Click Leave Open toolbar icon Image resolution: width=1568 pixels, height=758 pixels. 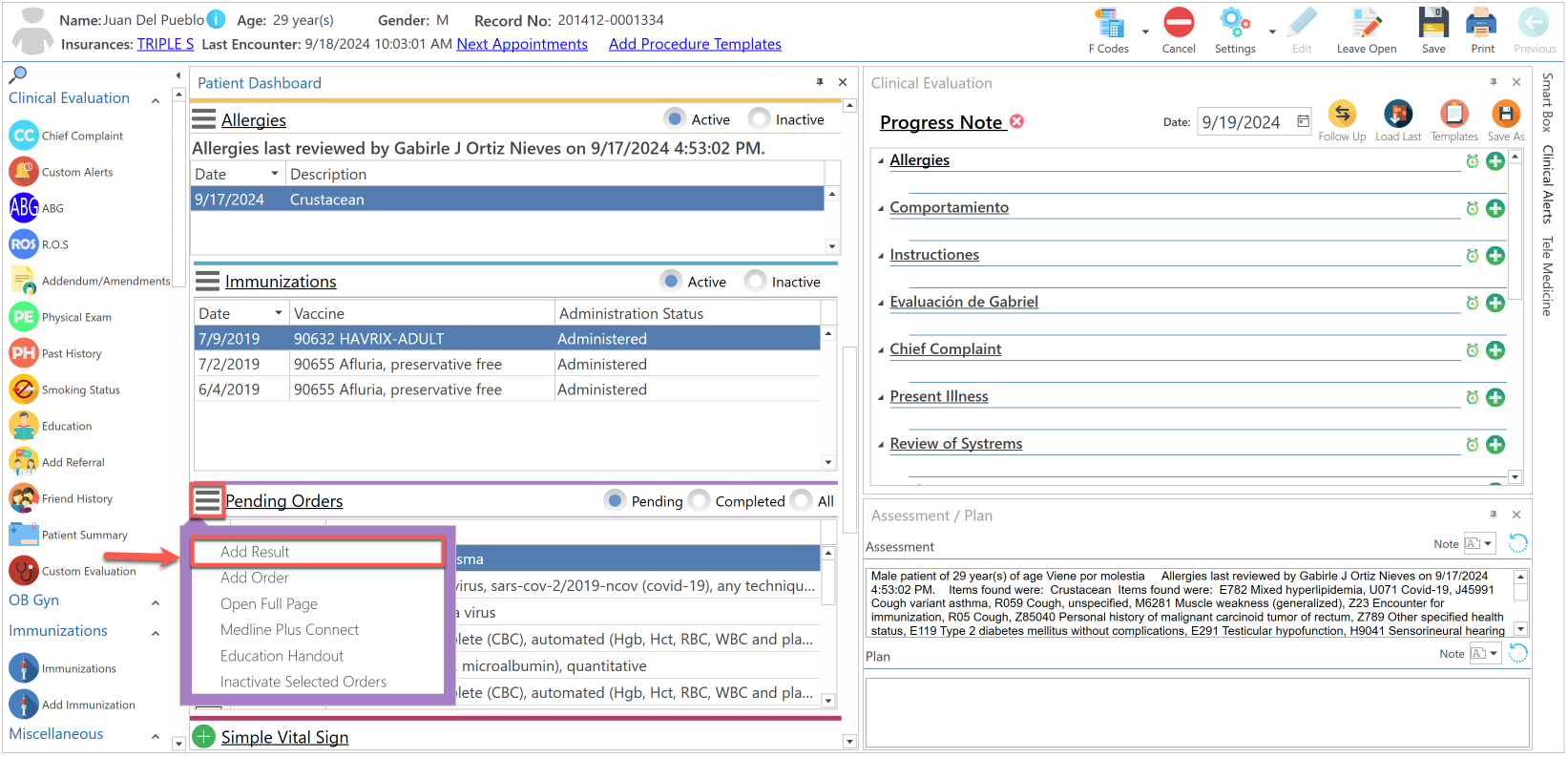[1366, 23]
